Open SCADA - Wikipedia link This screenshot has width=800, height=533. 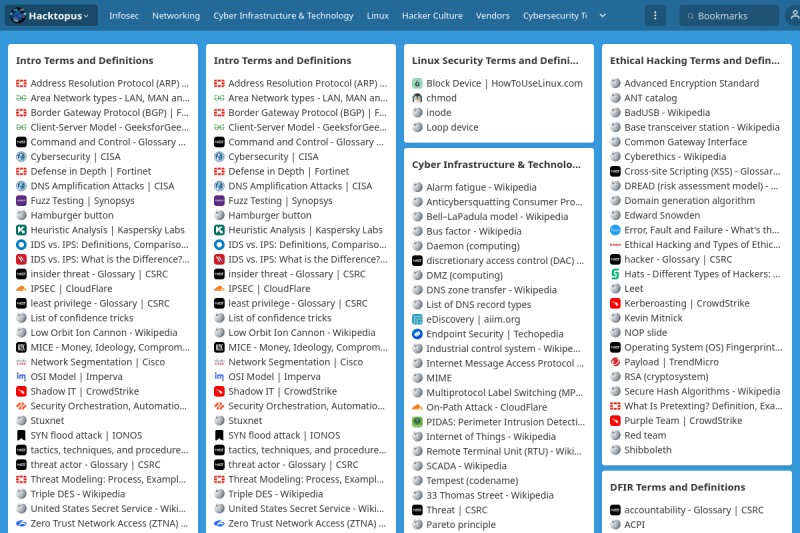click(466, 466)
